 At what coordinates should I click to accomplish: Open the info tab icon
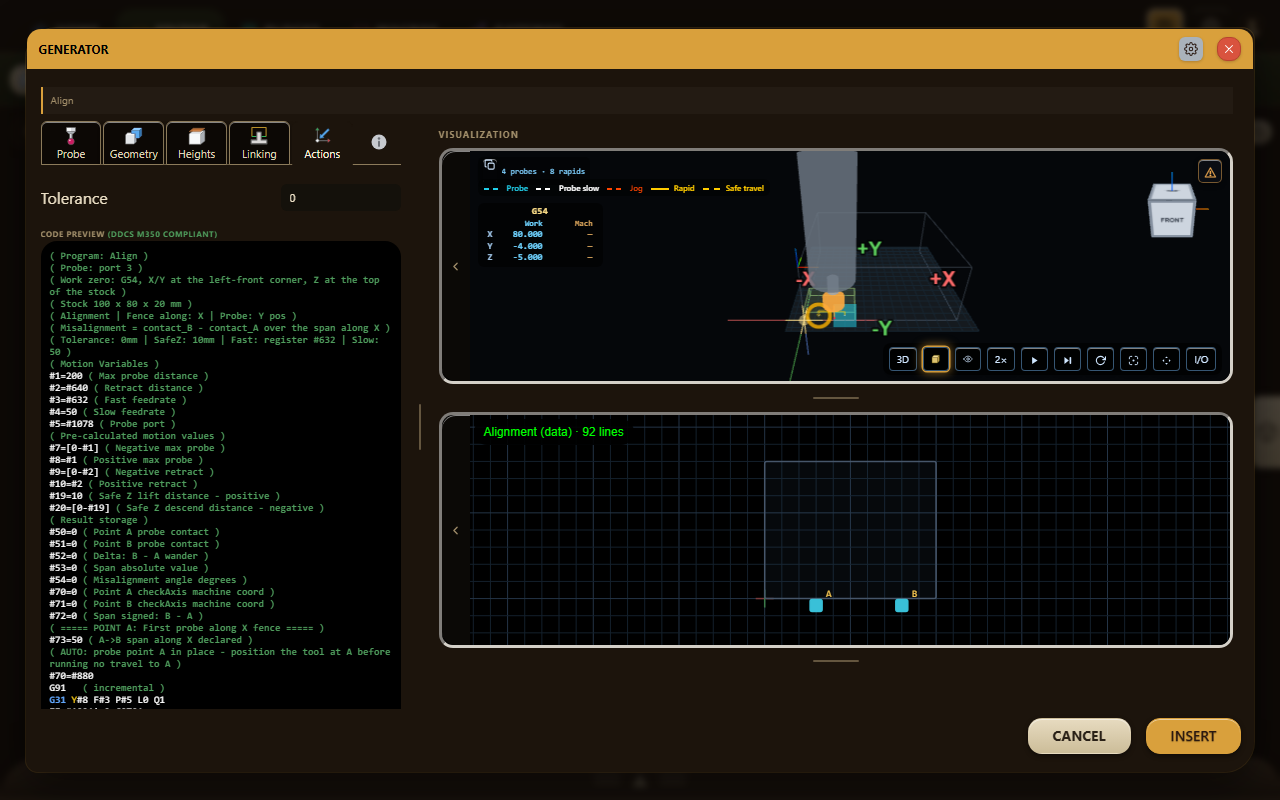click(378, 142)
